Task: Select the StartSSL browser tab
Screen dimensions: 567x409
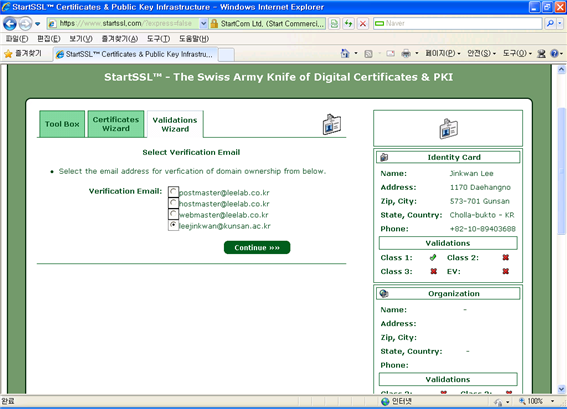Action: (x=136, y=54)
